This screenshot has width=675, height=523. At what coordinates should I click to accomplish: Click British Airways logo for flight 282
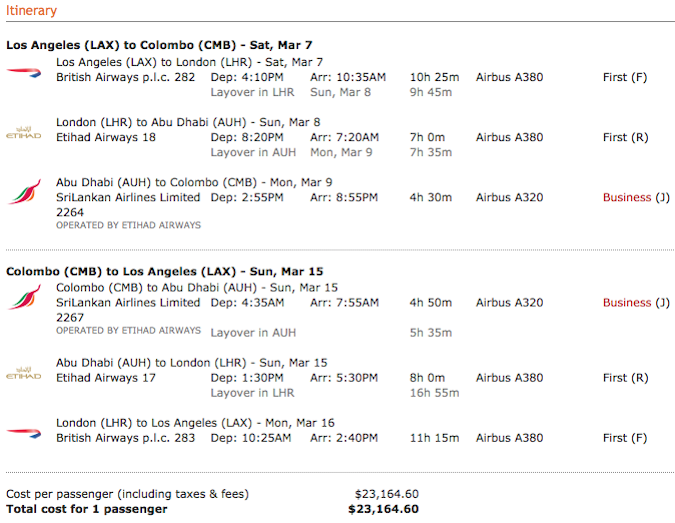click(x=22, y=71)
